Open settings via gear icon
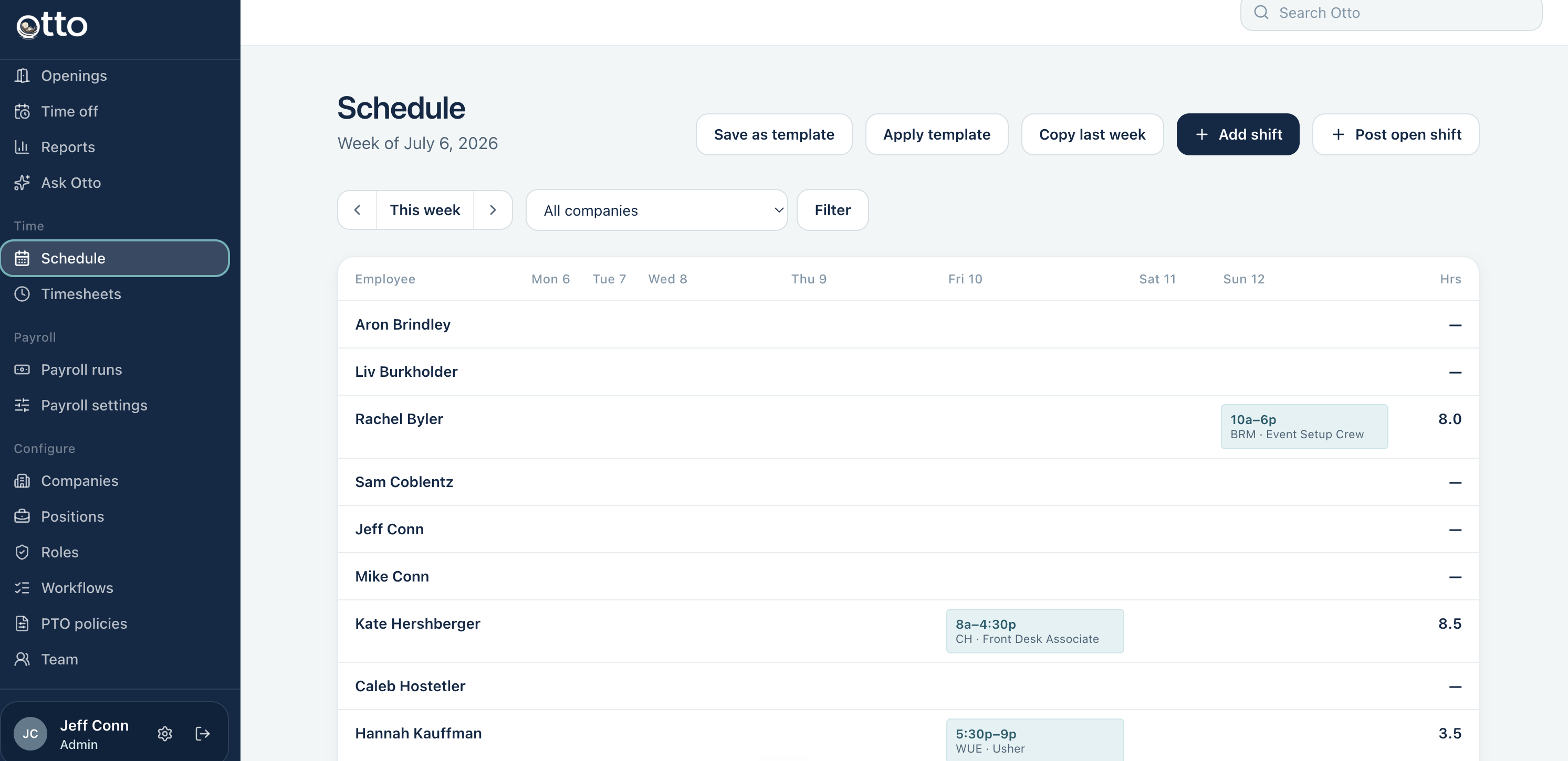This screenshot has height=761, width=1568. click(165, 734)
